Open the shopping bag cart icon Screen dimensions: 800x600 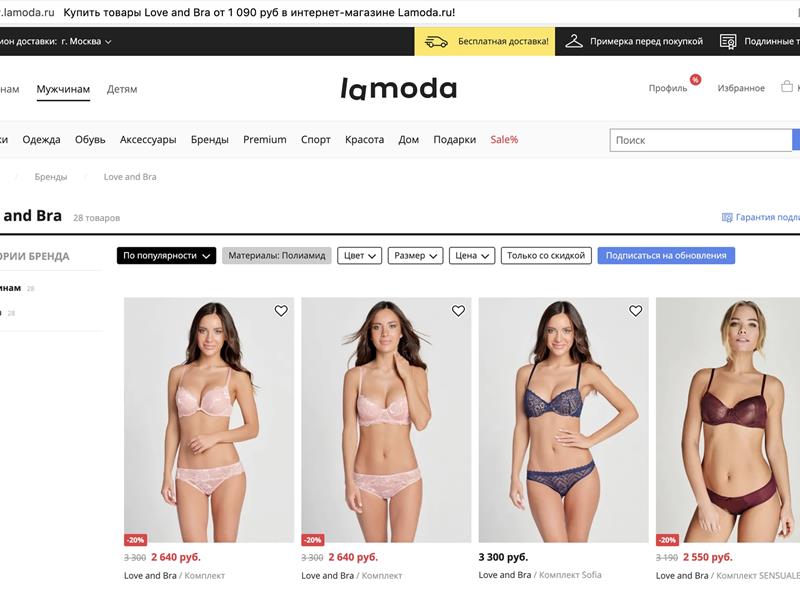pyautogui.click(x=787, y=86)
